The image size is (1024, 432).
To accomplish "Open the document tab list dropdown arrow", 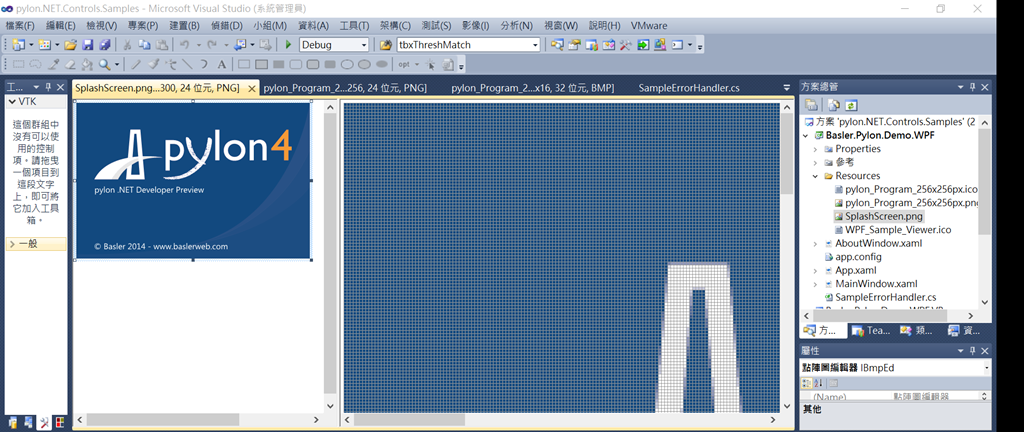I will 786,87.
